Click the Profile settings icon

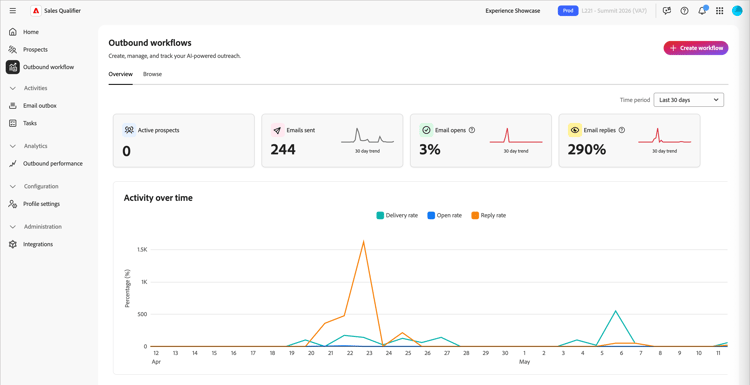(x=13, y=204)
